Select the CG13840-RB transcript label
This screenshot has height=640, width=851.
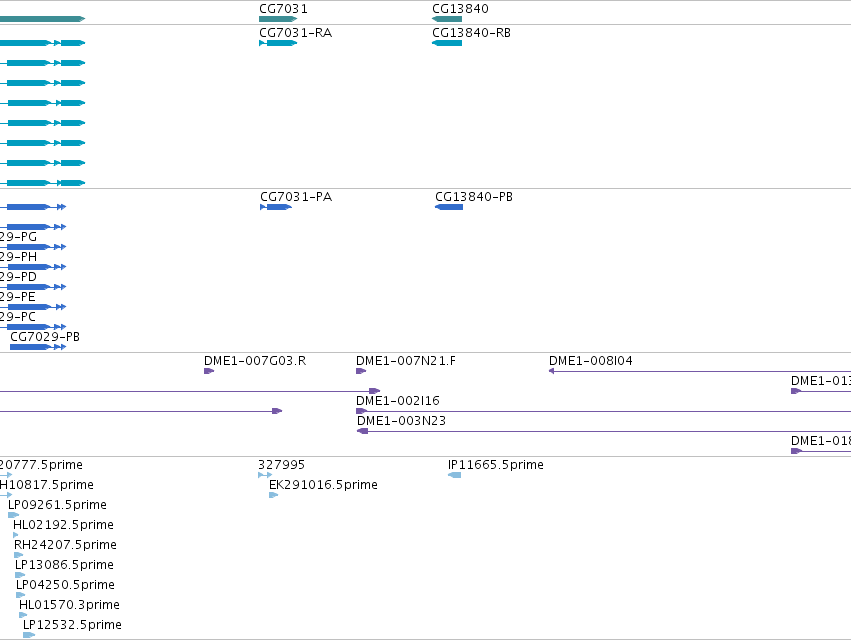pyautogui.click(x=471, y=33)
